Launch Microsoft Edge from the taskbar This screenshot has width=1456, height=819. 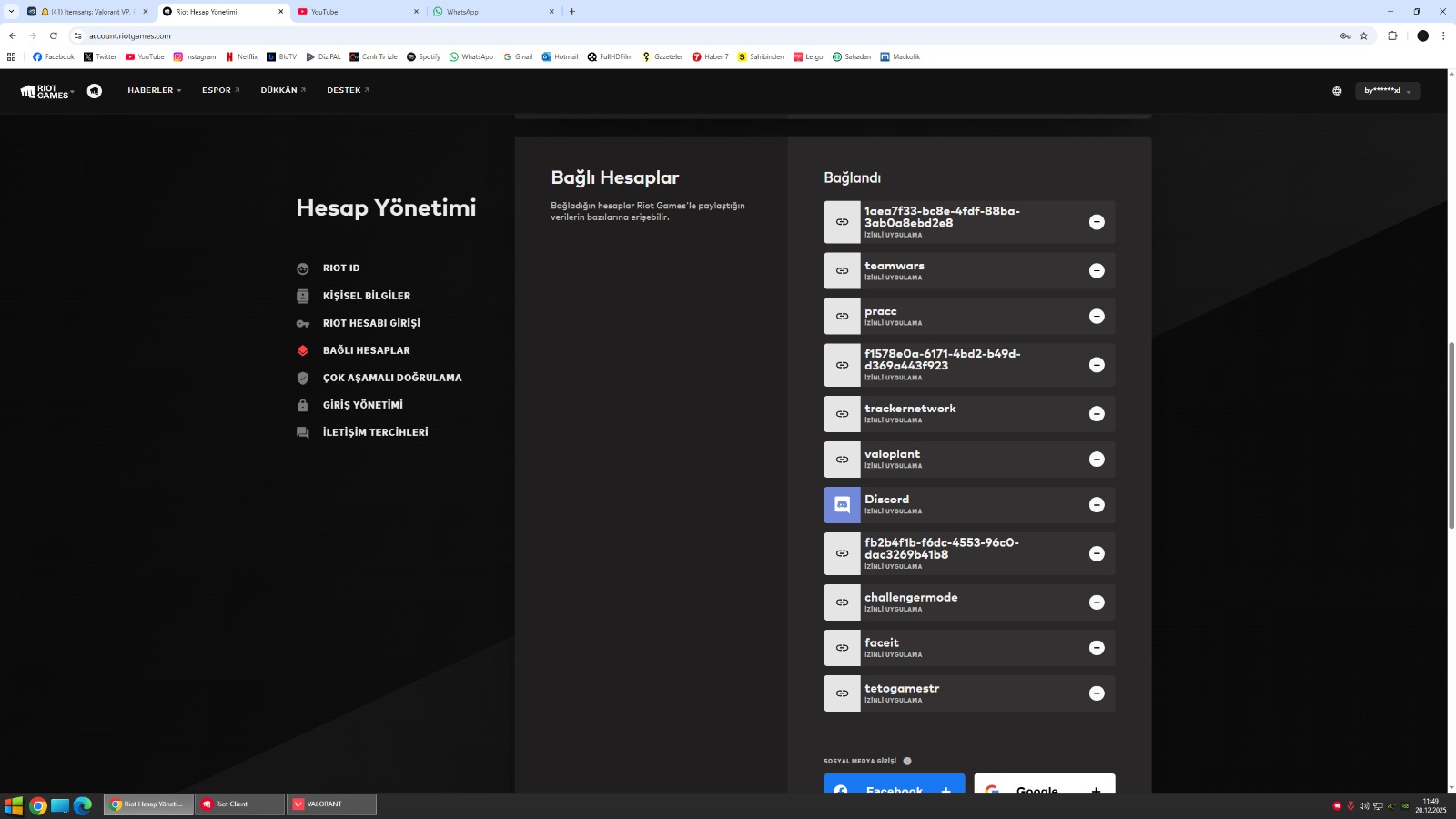(x=83, y=805)
